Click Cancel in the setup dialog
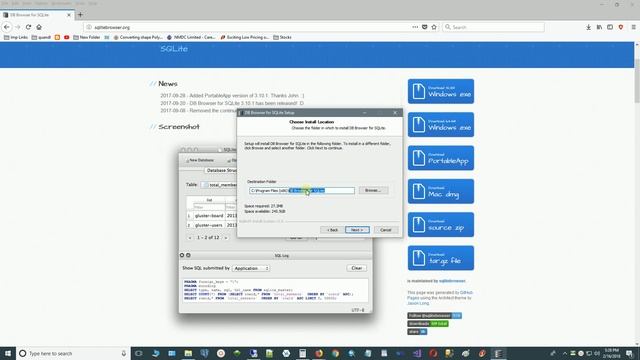The image size is (640, 360). tap(386, 230)
